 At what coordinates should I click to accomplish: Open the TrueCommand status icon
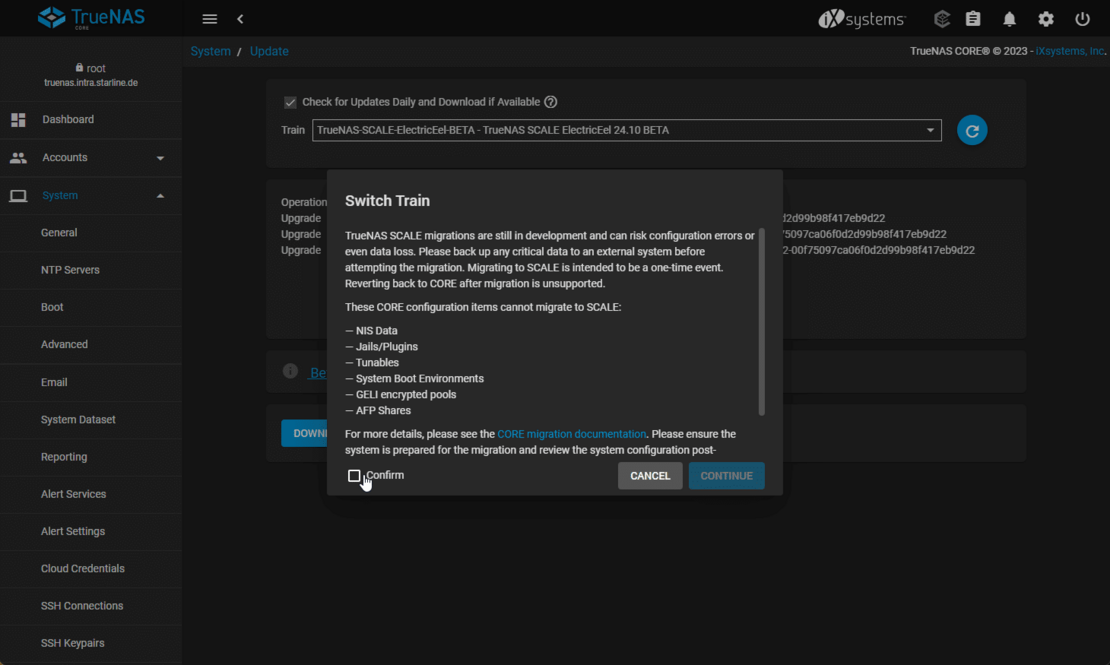click(x=941, y=19)
